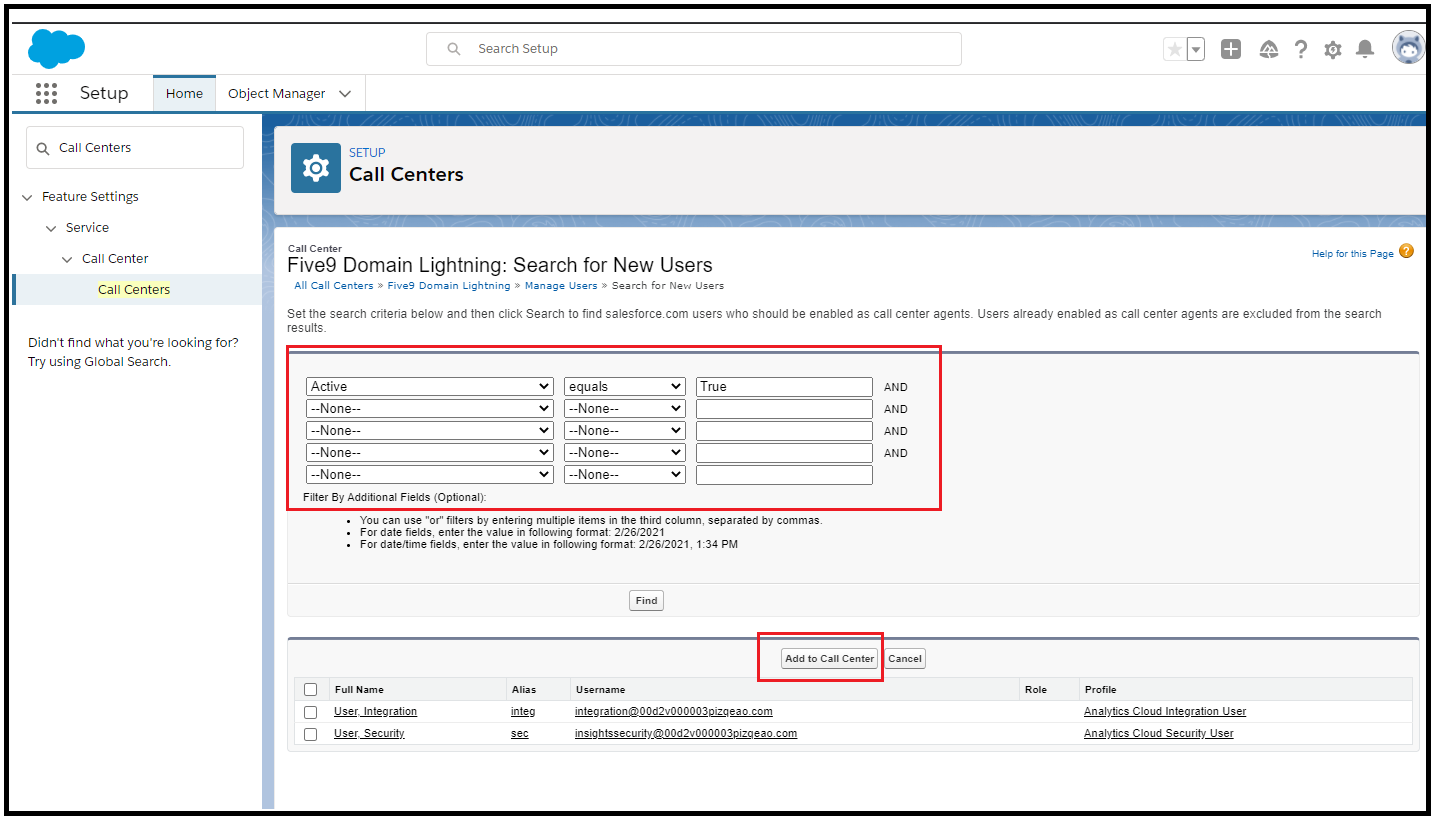The width and height of the screenshot is (1437, 824).
Task: Open the App Launcher grid icon
Action: click(x=46, y=93)
